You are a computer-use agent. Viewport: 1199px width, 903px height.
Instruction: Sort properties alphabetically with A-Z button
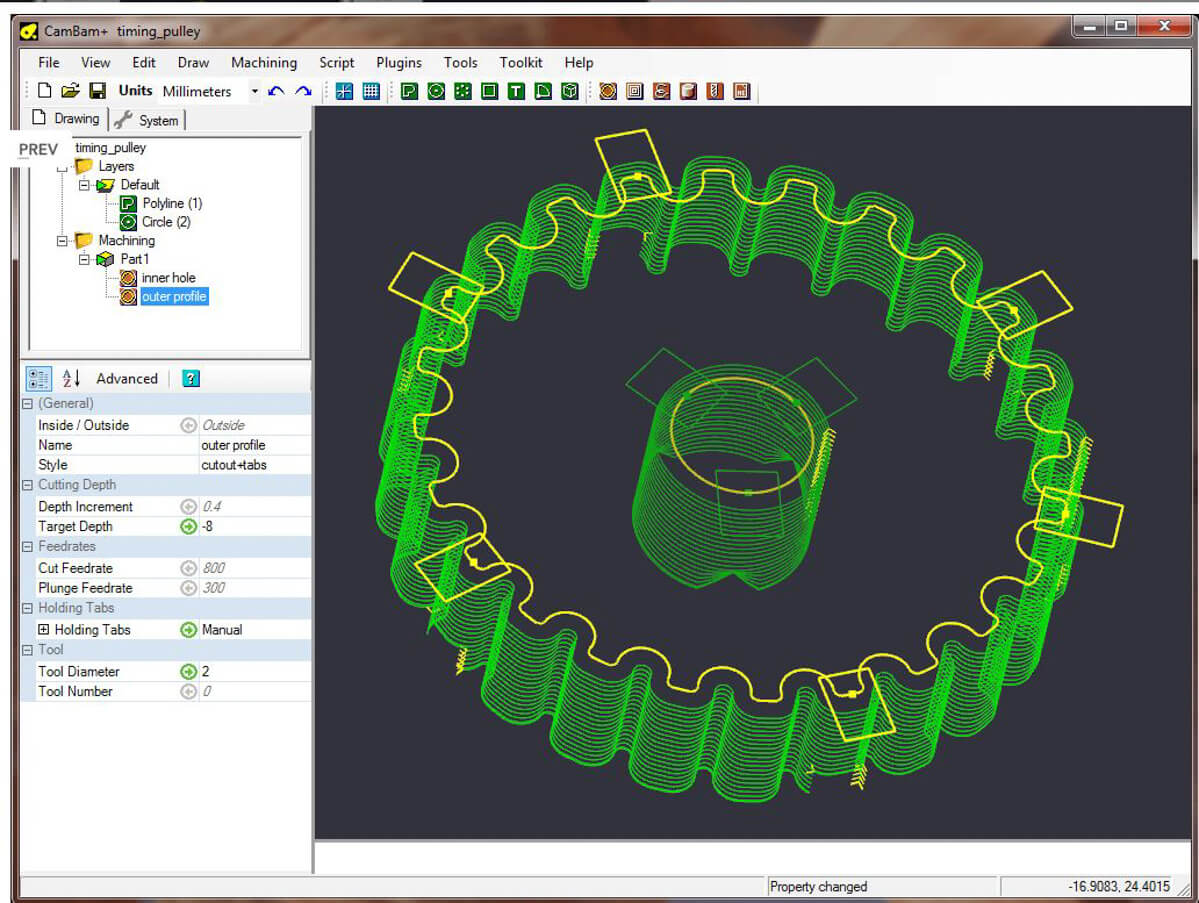pyautogui.click(x=72, y=379)
